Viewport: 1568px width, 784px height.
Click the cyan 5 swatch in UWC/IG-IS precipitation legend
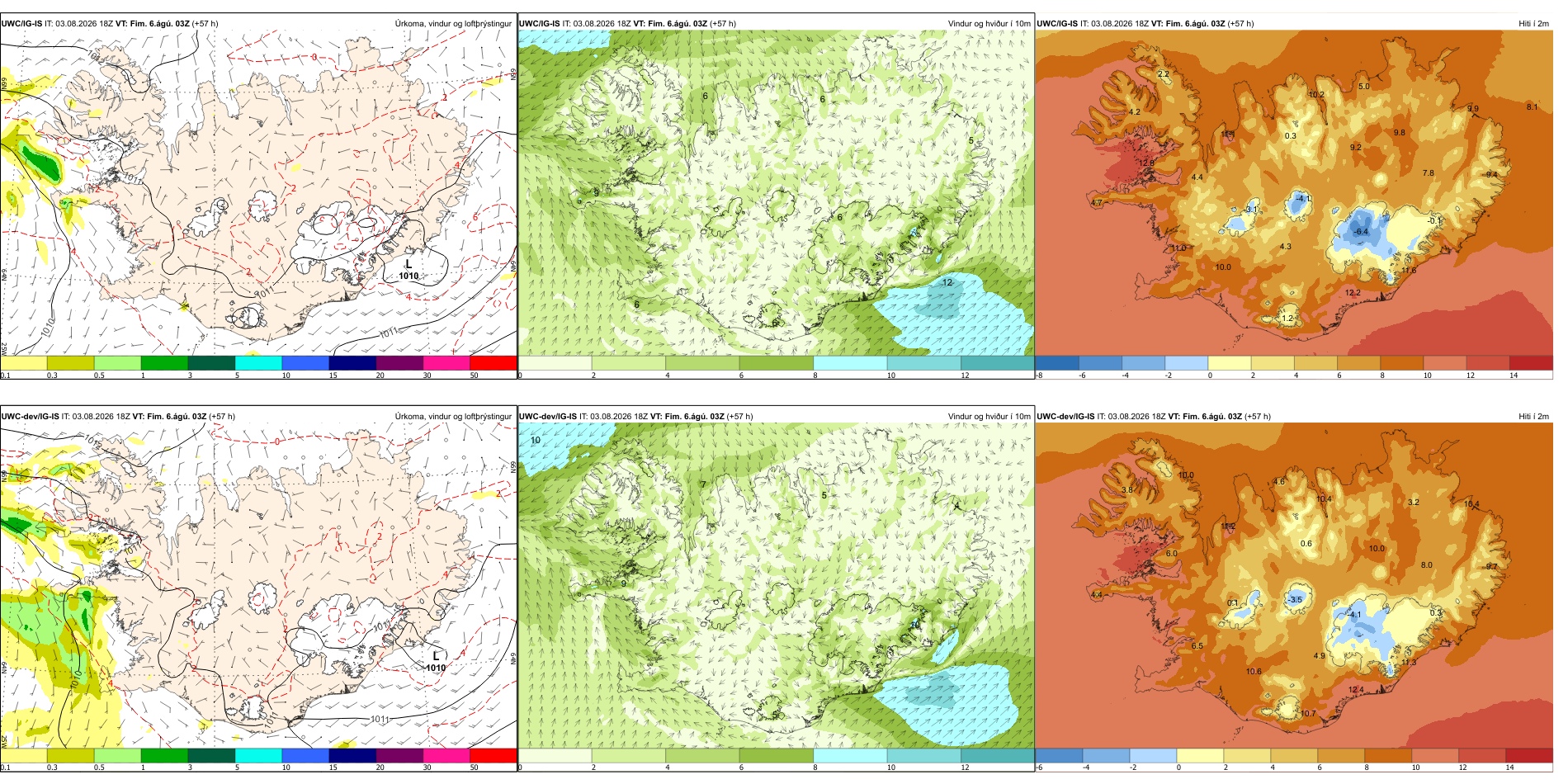pos(258,362)
